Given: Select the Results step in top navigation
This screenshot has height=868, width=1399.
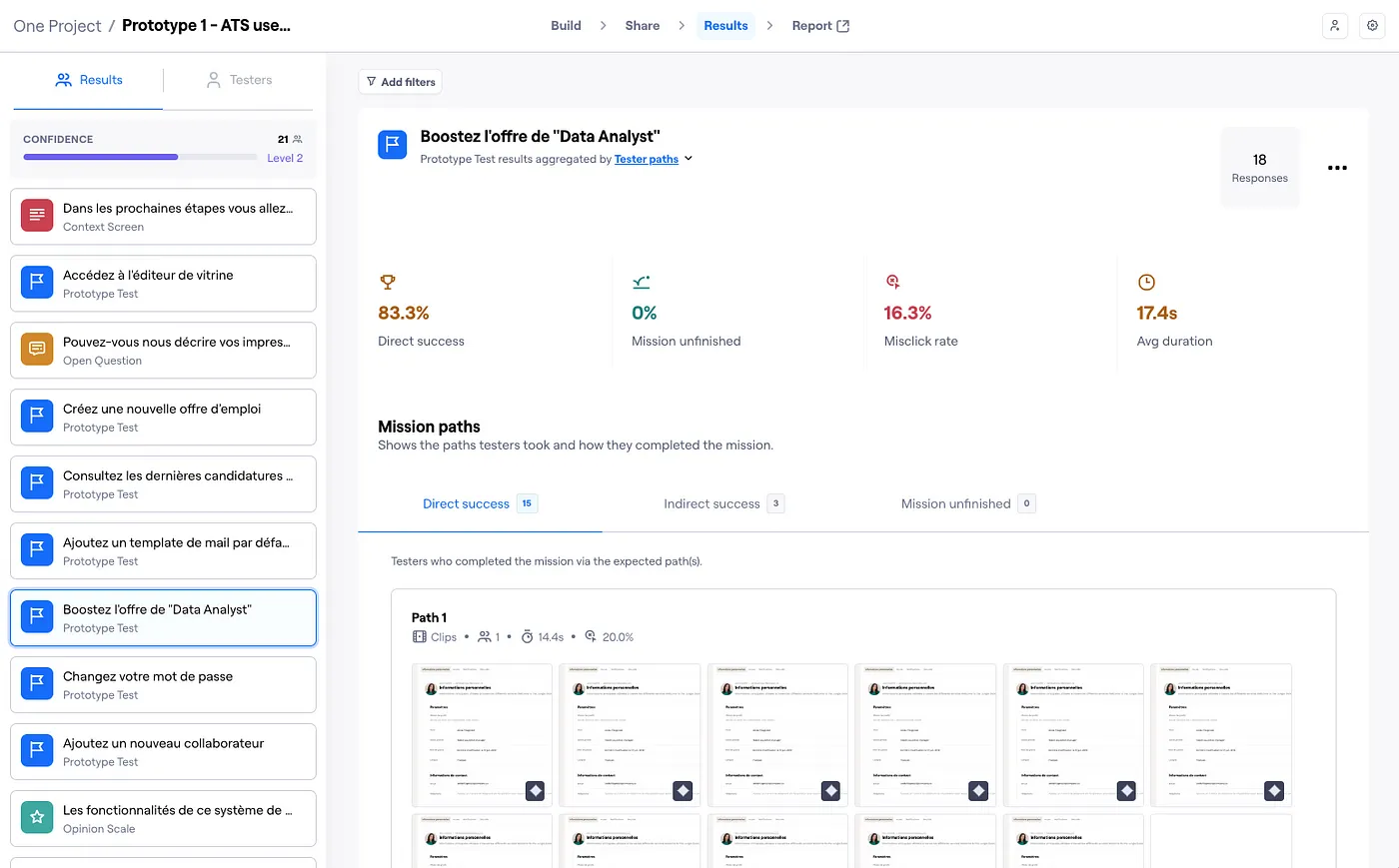Looking at the screenshot, I should [725, 26].
